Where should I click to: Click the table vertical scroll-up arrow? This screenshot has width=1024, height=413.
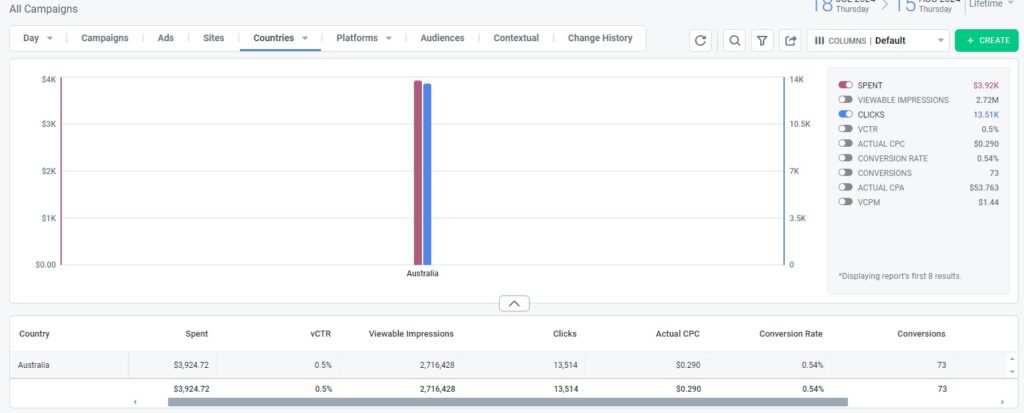pos(1012,359)
